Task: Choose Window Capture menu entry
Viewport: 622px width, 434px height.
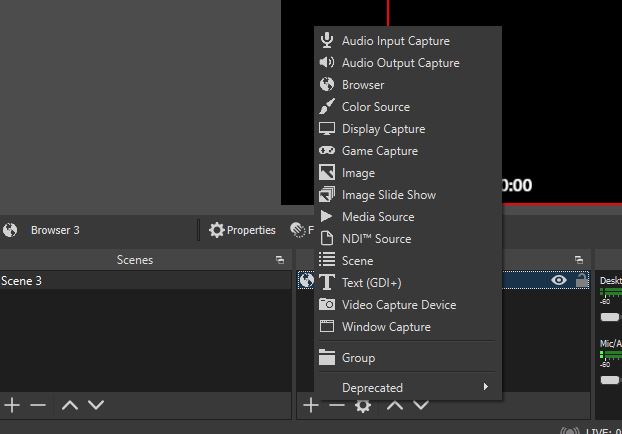Action: point(408,326)
